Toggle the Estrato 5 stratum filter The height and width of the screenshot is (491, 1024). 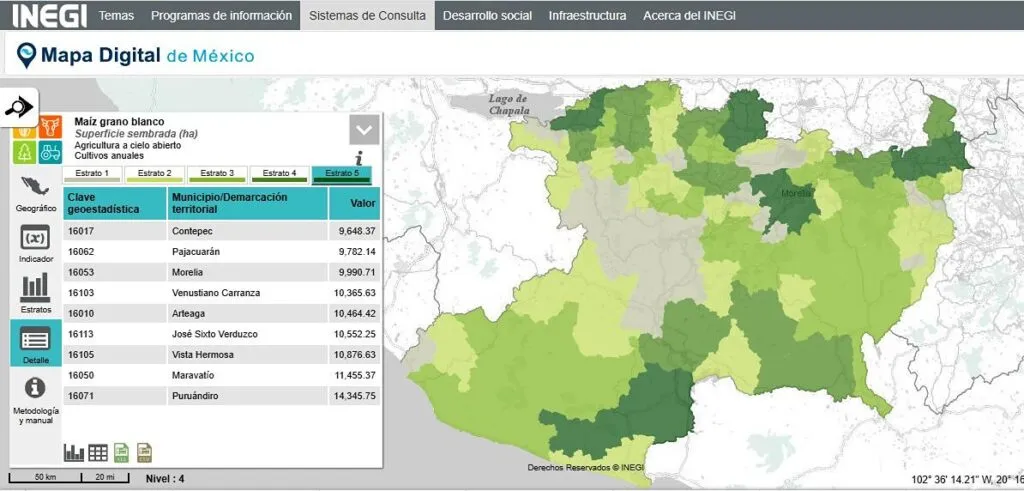click(341, 174)
